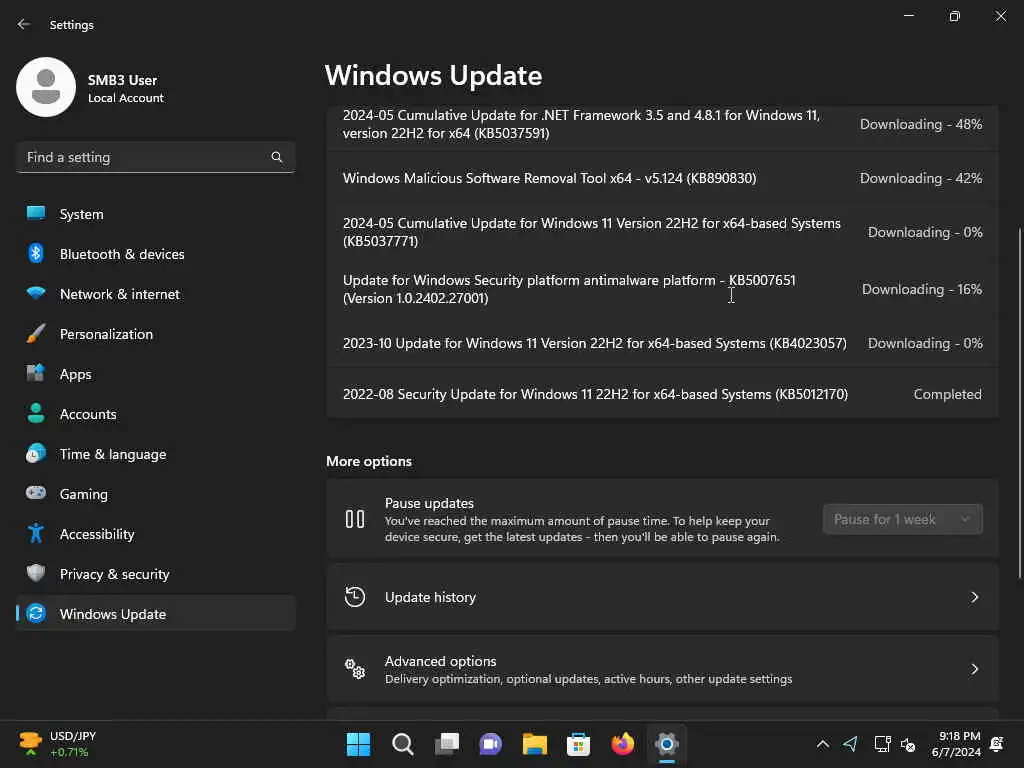Click the SMB3 User account name

(x=122, y=80)
